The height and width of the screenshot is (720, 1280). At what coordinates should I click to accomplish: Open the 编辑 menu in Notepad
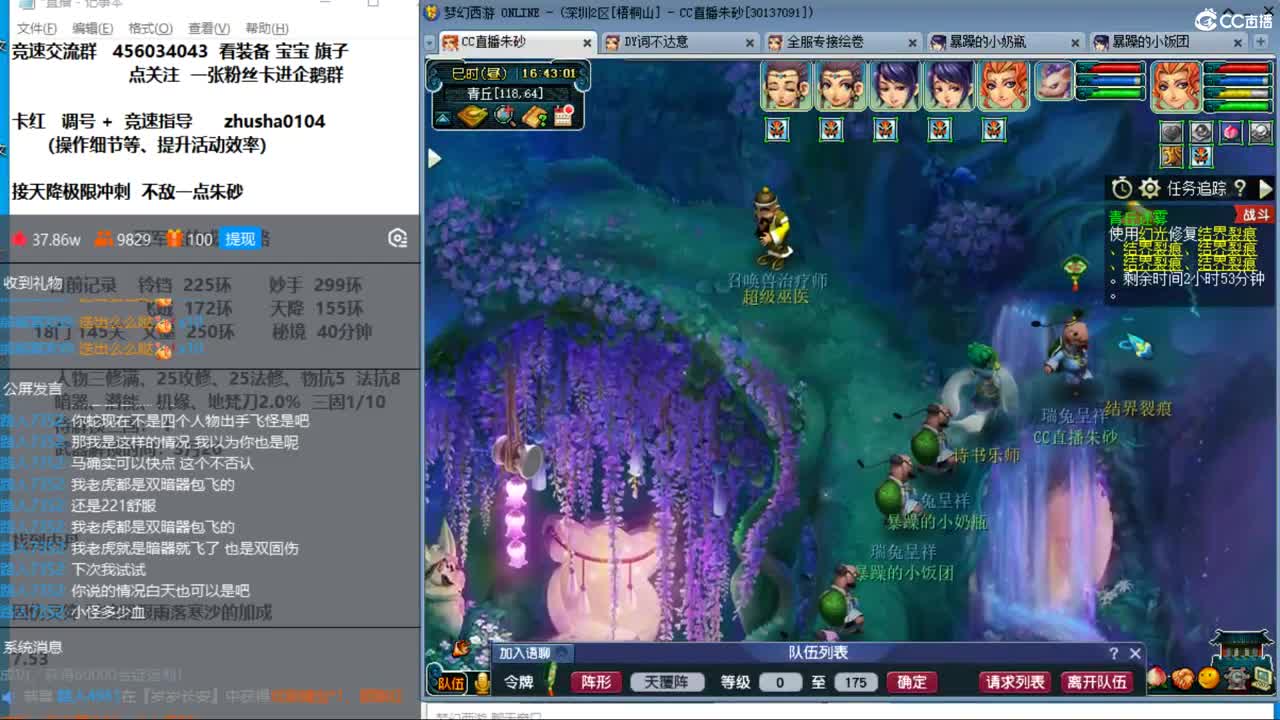[x=92, y=28]
